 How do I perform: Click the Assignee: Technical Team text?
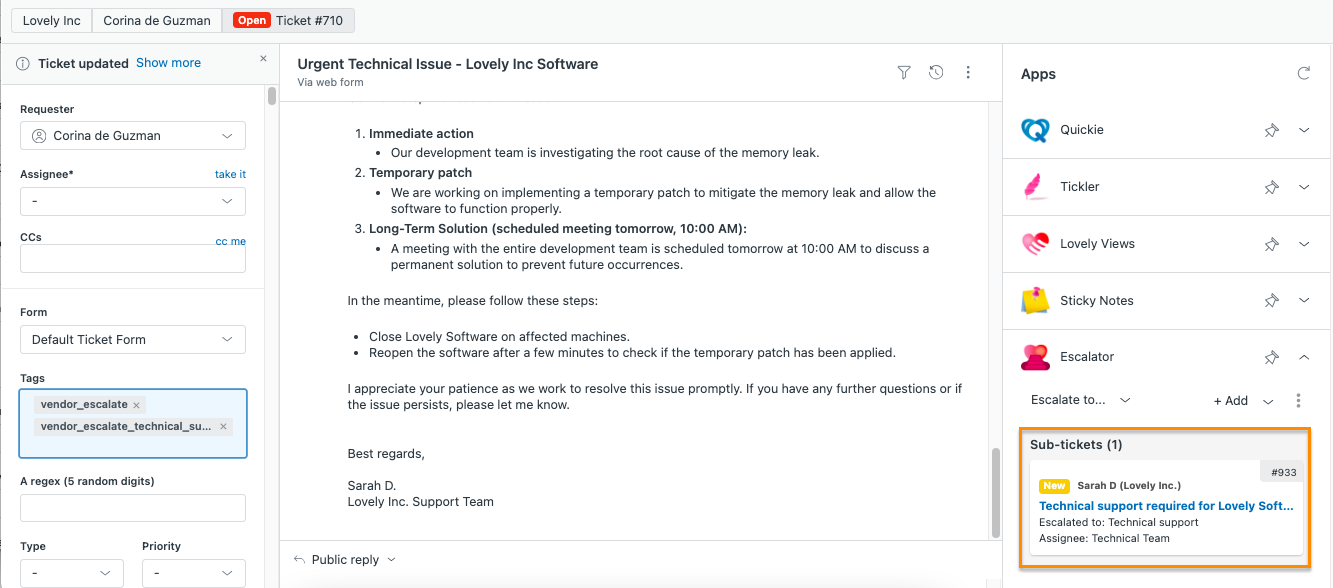pyautogui.click(x=1104, y=538)
